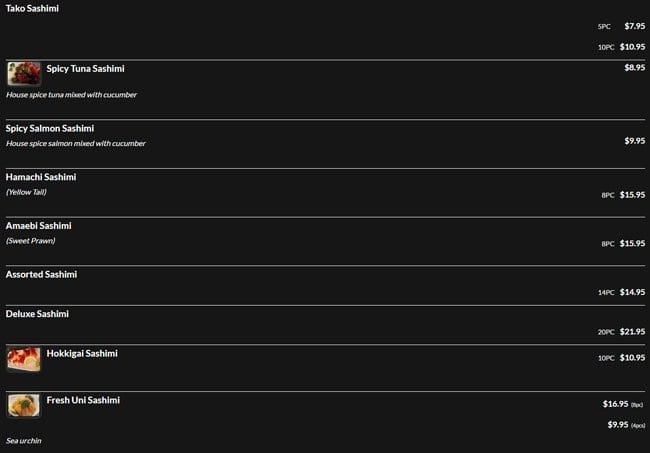Click the Spicy Salmon $9.95 price
Screen dimensions: 650x453
pyautogui.click(x=634, y=141)
